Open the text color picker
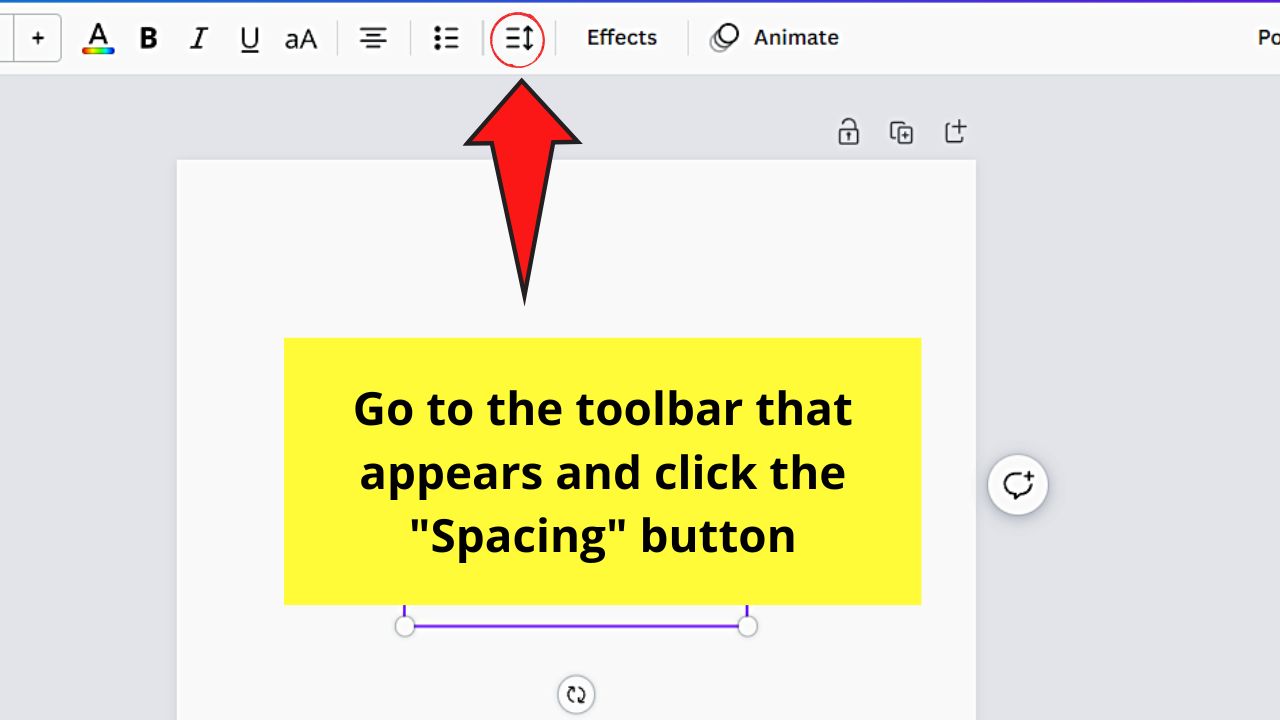1280x720 pixels. pyautogui.click(x=97, y=38)
